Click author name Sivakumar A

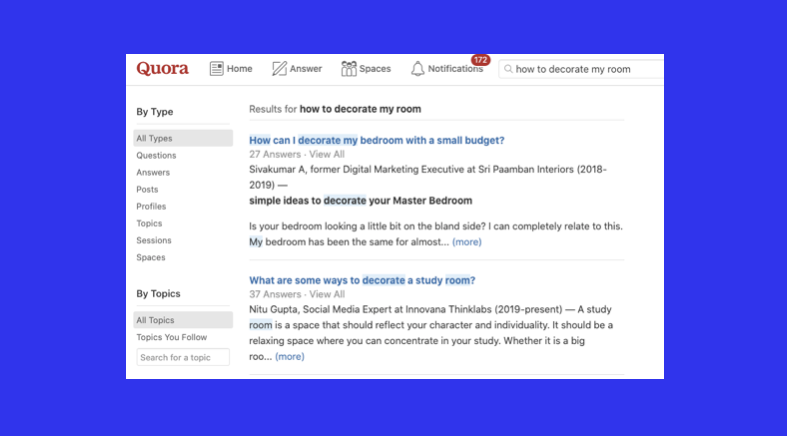pos(277,170)
